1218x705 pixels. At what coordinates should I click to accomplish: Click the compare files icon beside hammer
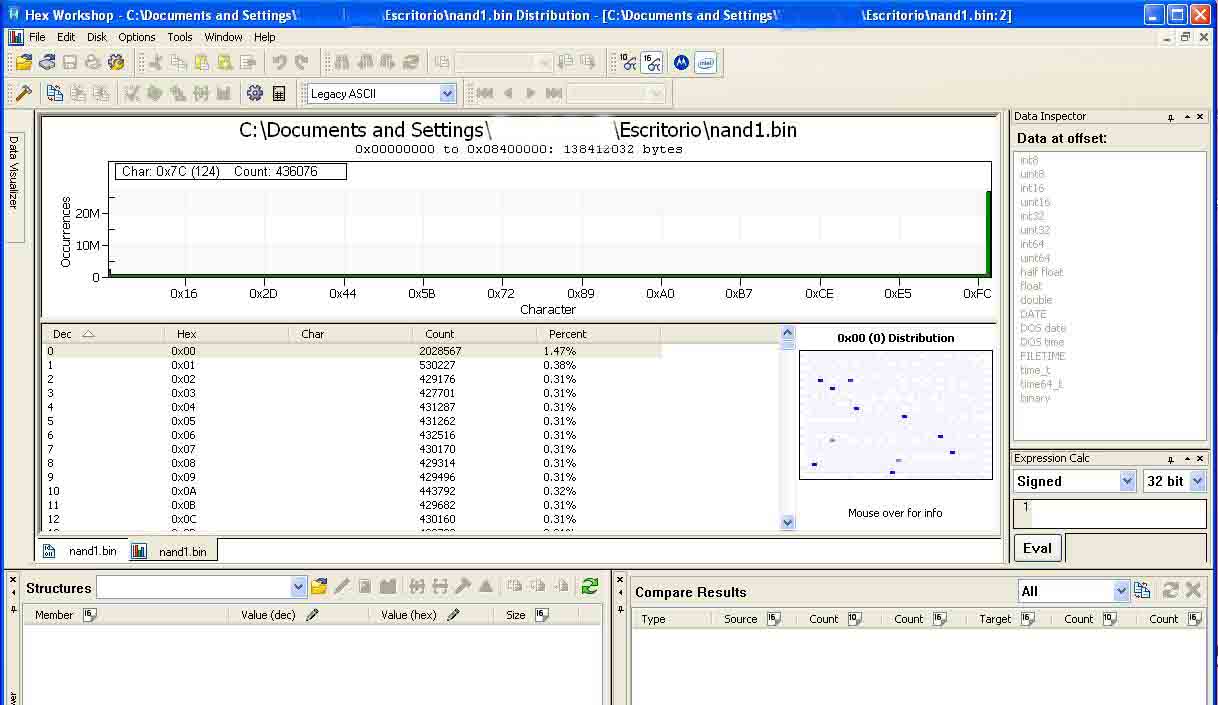[x=55, y=93]
